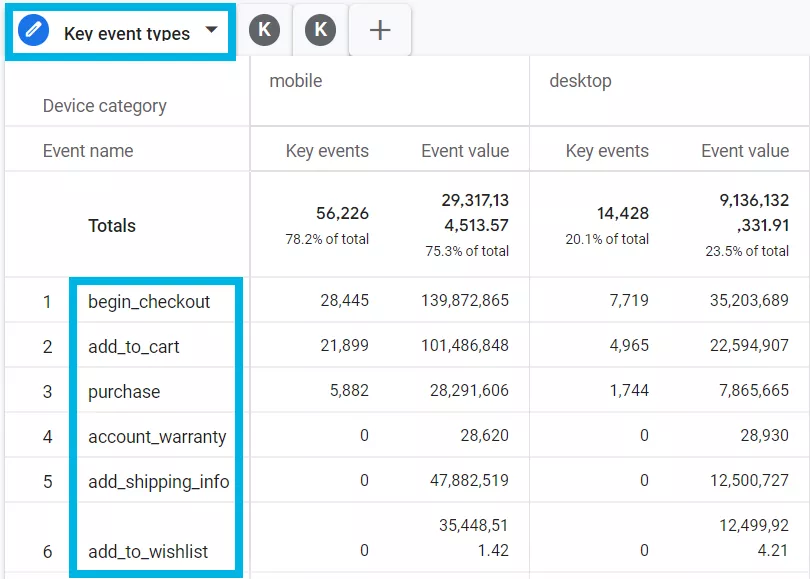This screenshot has height=579, width=810.
Task: Click the mobile column group header
Action: tap(295, 81)
